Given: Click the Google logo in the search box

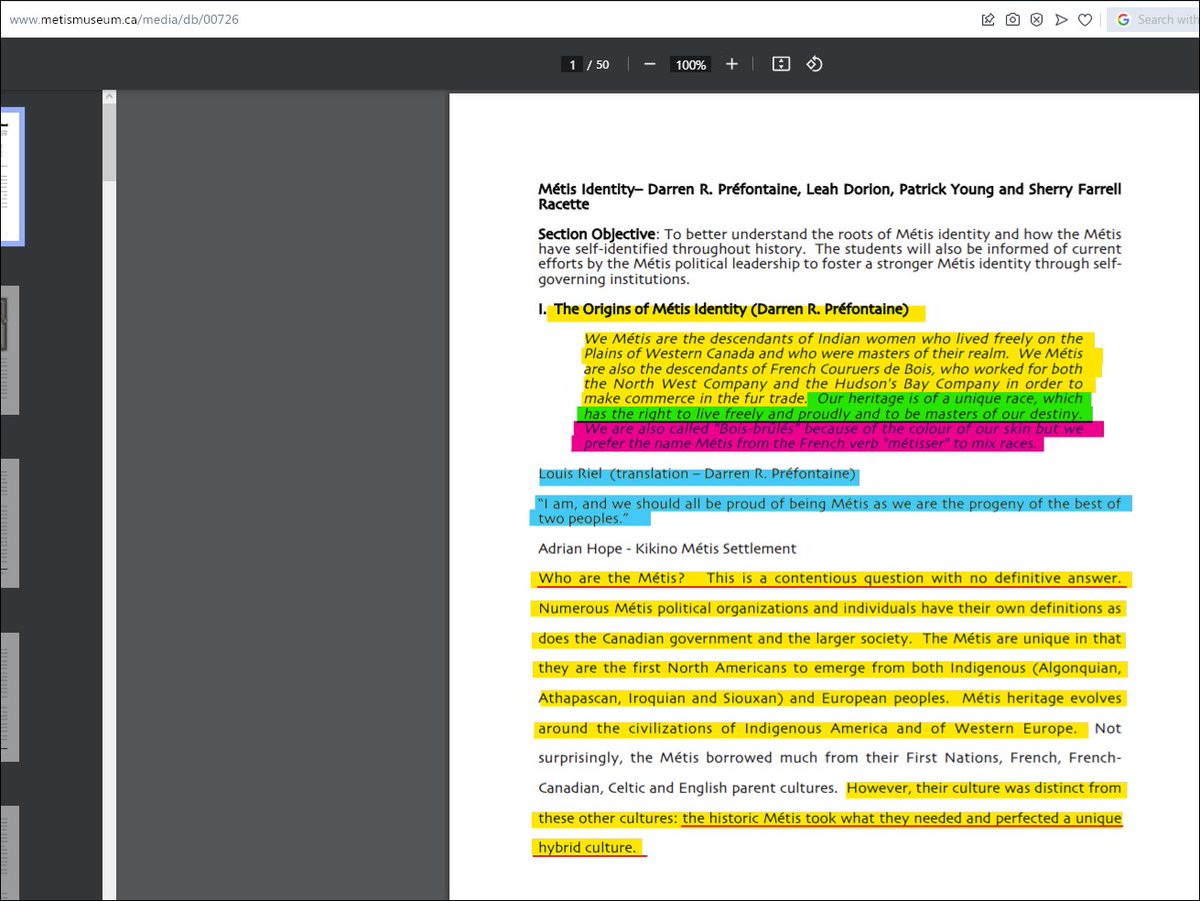Looking at the screenshot, I should point(1123,19).
